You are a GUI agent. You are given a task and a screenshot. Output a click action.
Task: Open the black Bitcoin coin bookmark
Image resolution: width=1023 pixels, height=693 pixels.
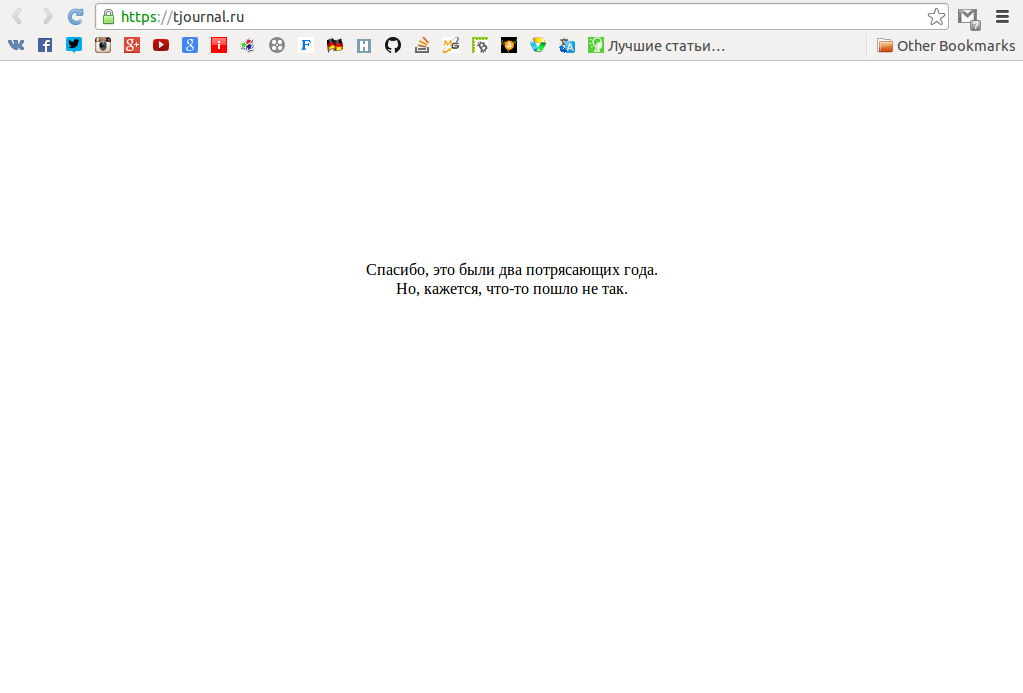pyautogui.click(x=509, y=45)
